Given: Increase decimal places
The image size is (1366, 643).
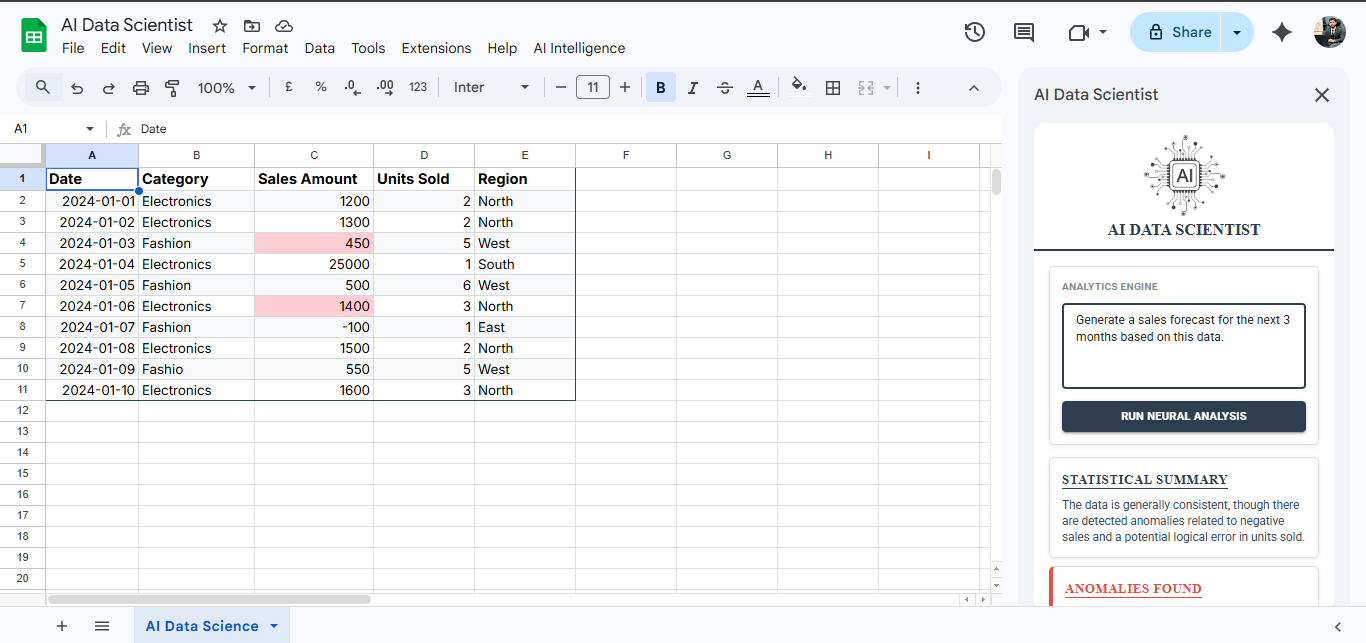Looking at the screenshot, I should [x=385, y=87].
